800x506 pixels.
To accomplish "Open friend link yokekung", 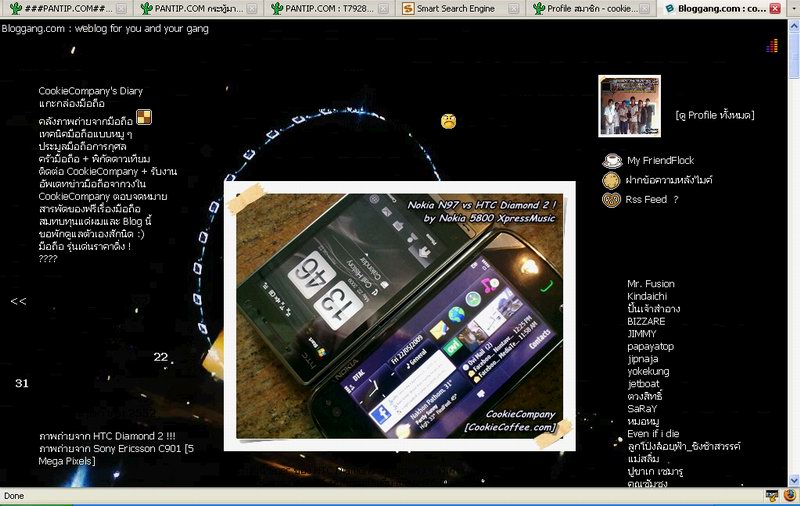I will pos(648,371).
